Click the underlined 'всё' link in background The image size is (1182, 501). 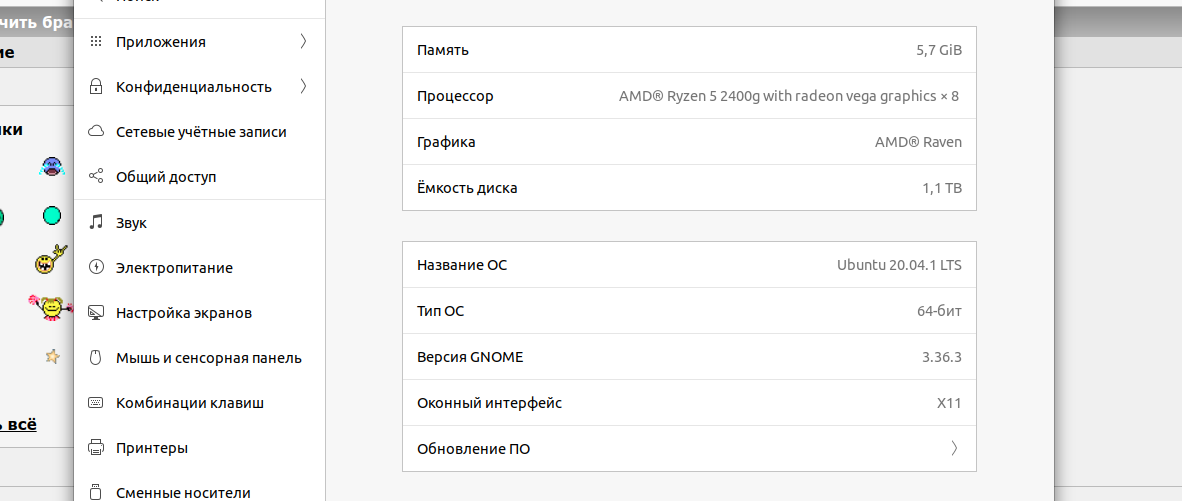[x=18, y=424]
